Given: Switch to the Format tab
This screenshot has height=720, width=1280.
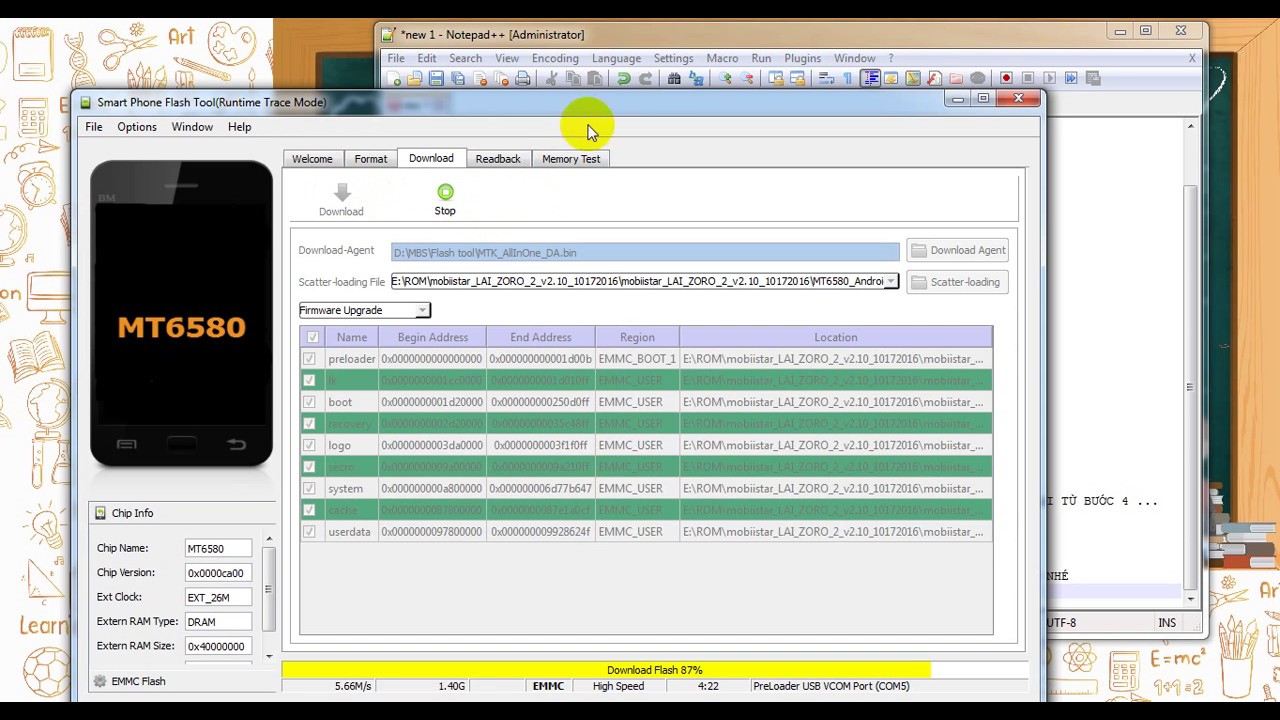Looking at the screenshot, I should point(370,159).
